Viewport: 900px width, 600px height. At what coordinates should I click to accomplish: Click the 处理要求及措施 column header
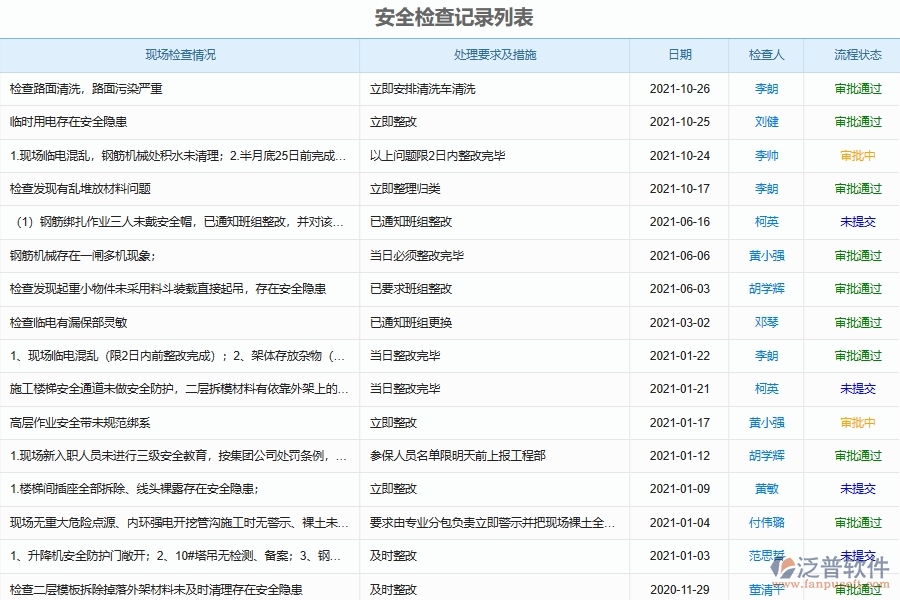coord(497,56)
